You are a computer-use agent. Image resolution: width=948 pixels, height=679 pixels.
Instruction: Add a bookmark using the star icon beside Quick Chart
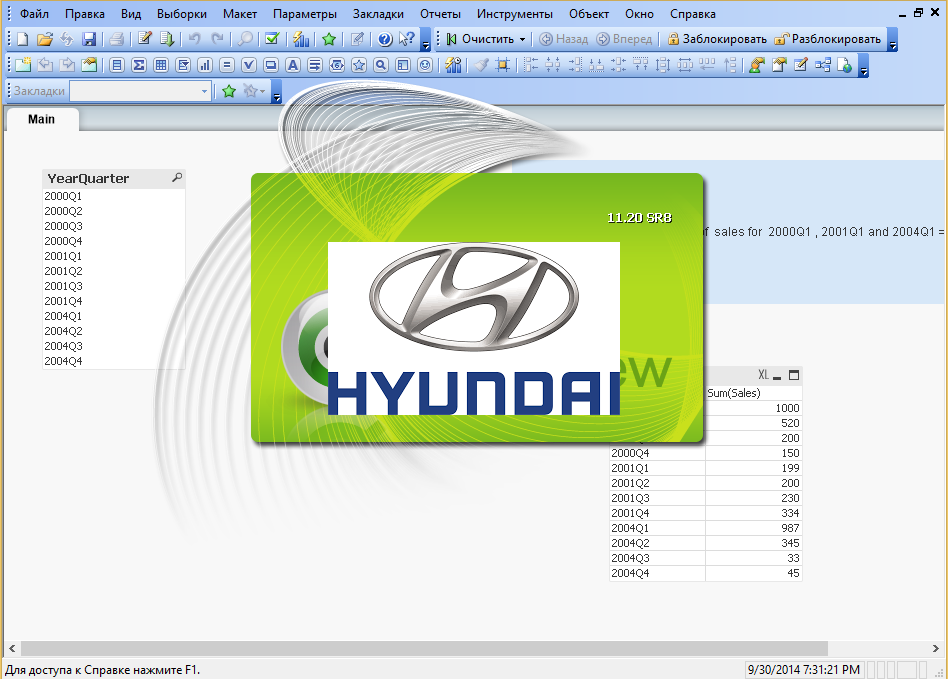(329, 39)
